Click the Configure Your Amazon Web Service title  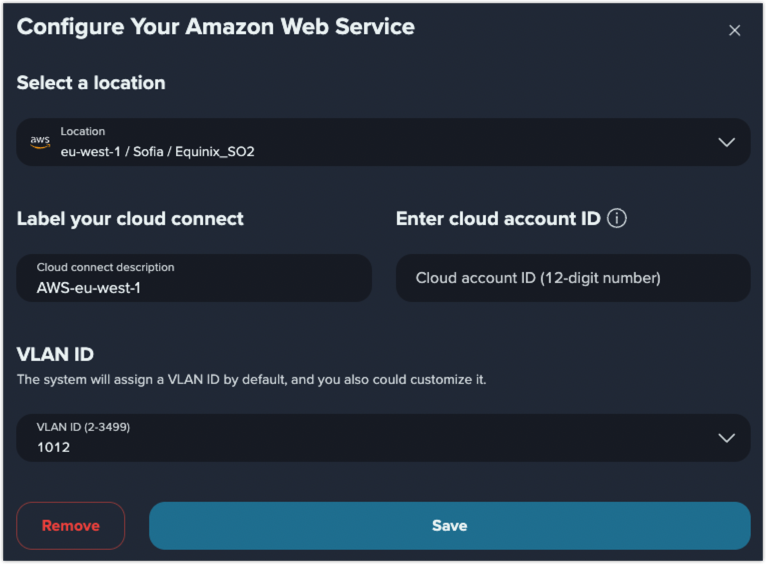215,27
